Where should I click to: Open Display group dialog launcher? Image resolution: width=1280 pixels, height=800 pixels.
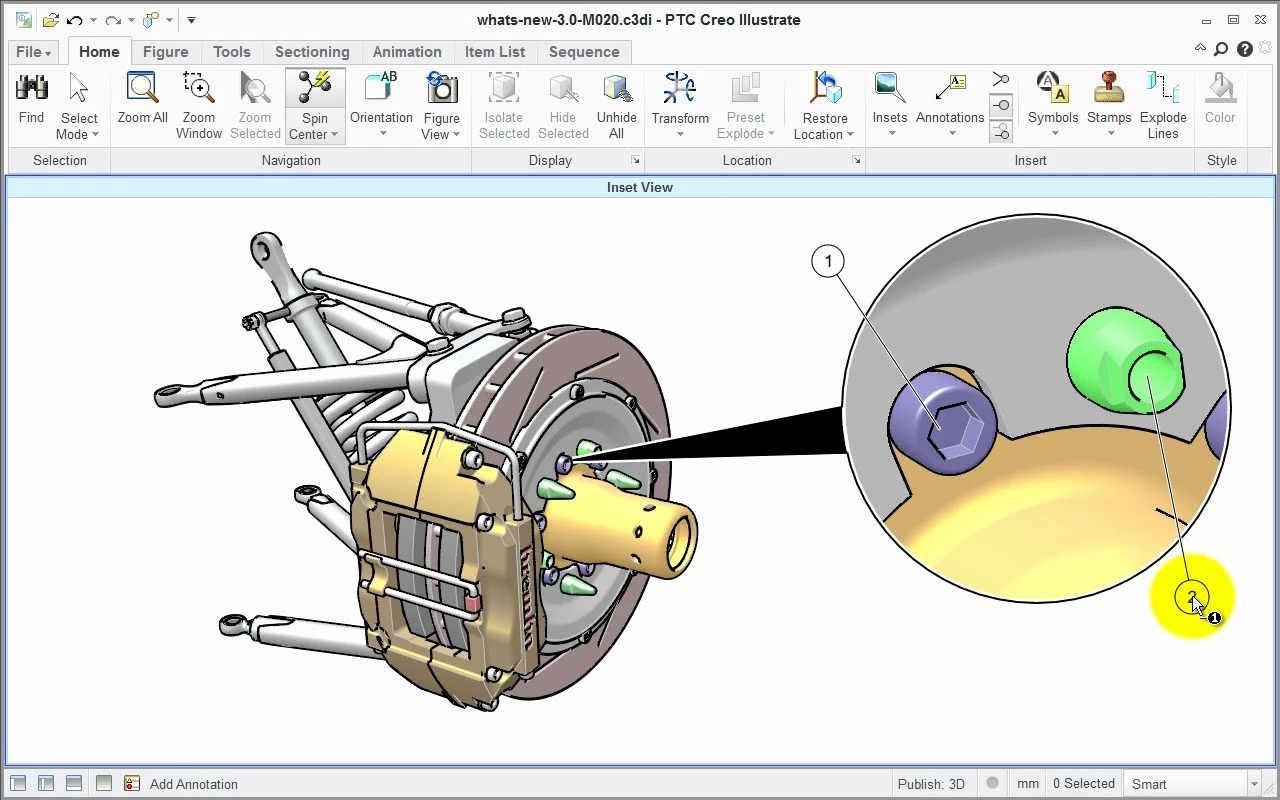(x=634, y=160)
